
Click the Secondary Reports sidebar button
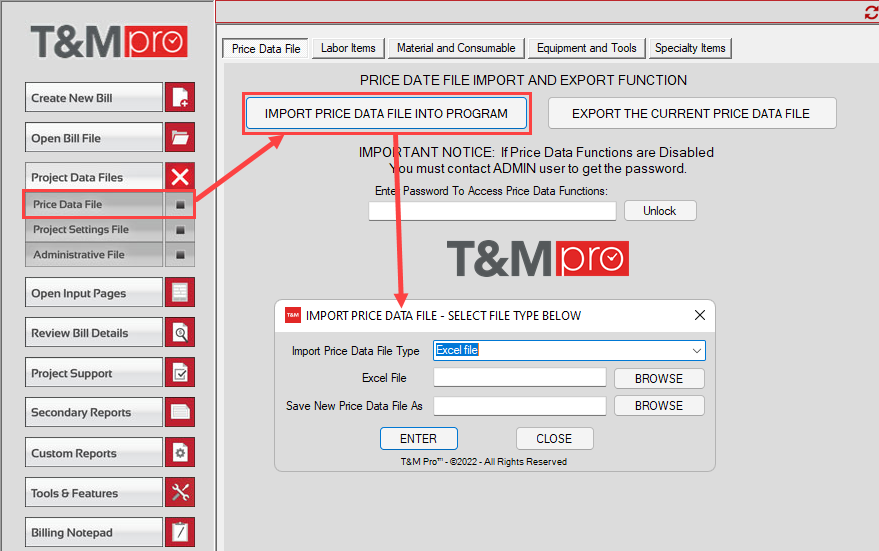pos(94,412)
